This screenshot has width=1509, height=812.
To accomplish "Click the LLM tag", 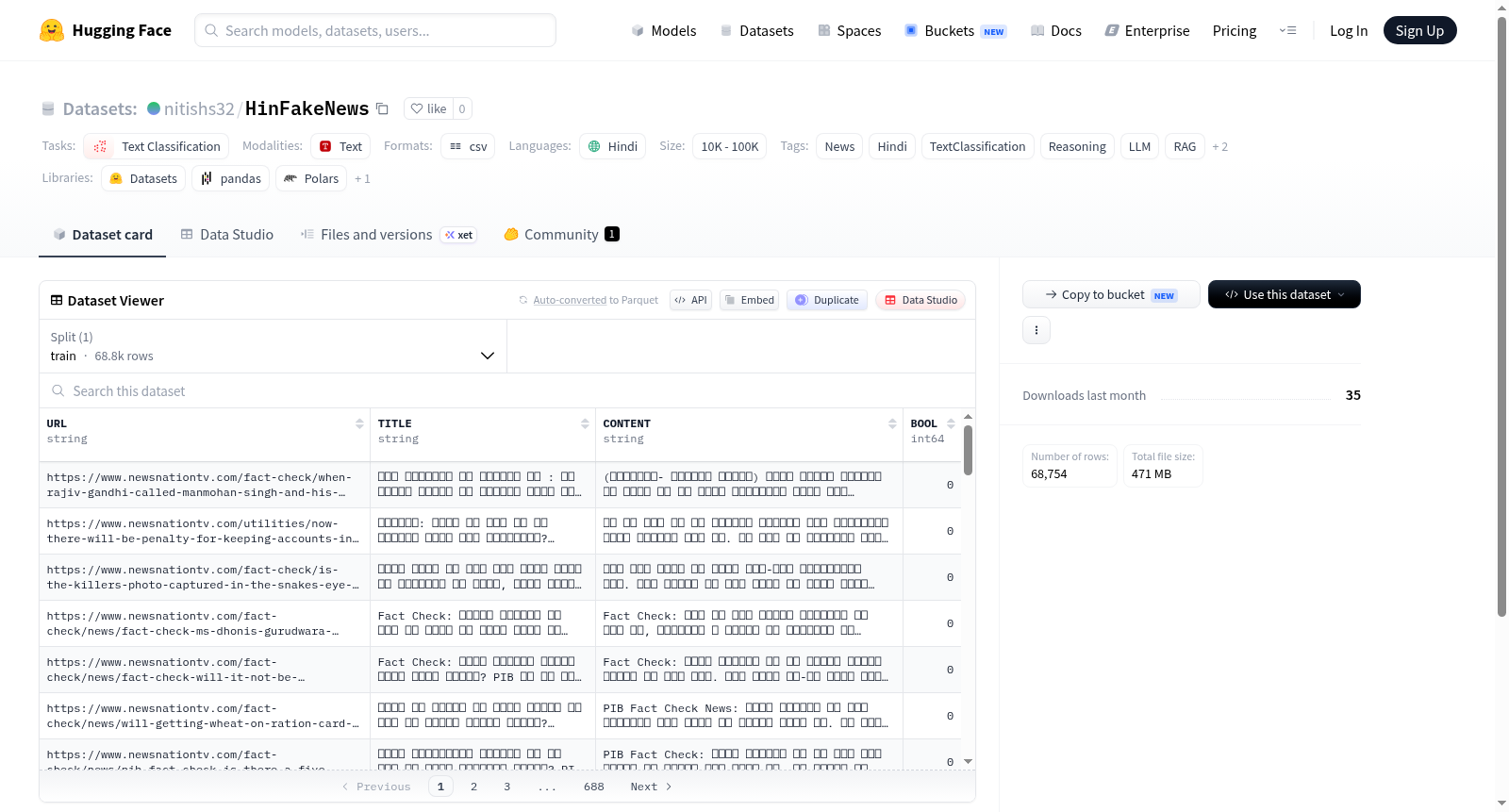I will pos(1139,146).
